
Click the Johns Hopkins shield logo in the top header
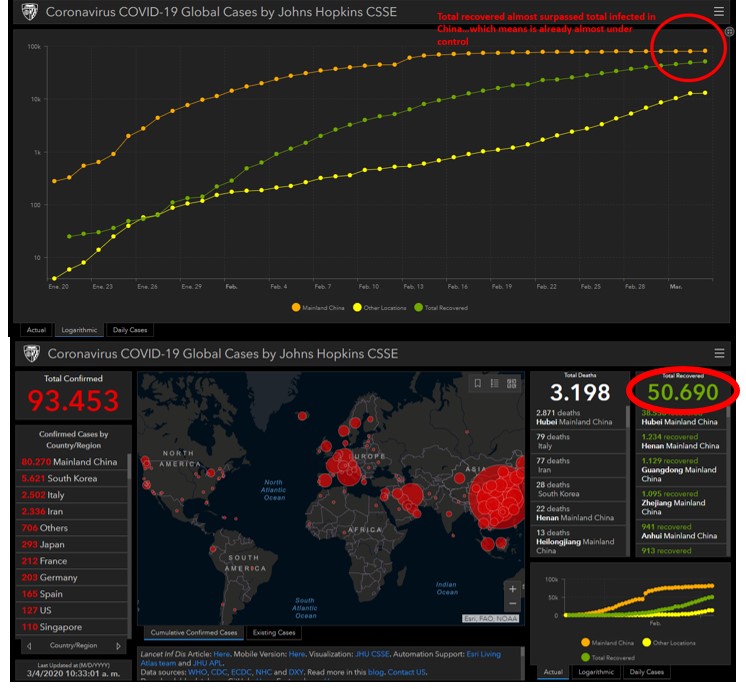[30, 11]
